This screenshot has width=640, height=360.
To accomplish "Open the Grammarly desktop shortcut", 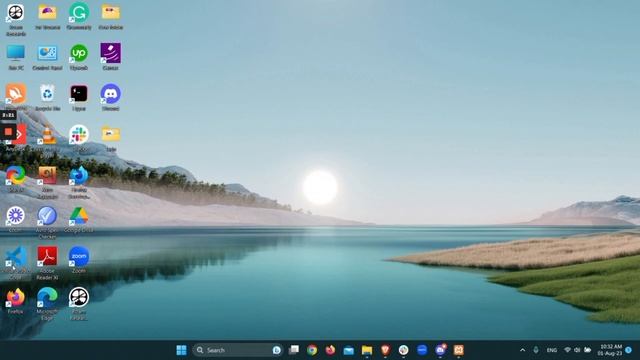I will [79, 16].
